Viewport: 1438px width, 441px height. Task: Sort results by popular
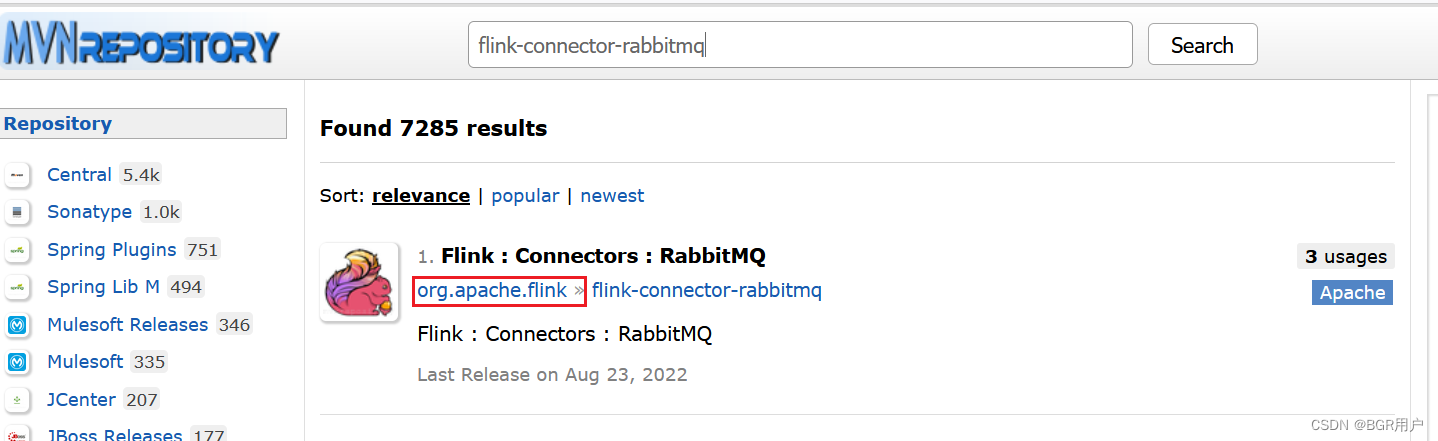pyautogui.click(x=525, y=196)
